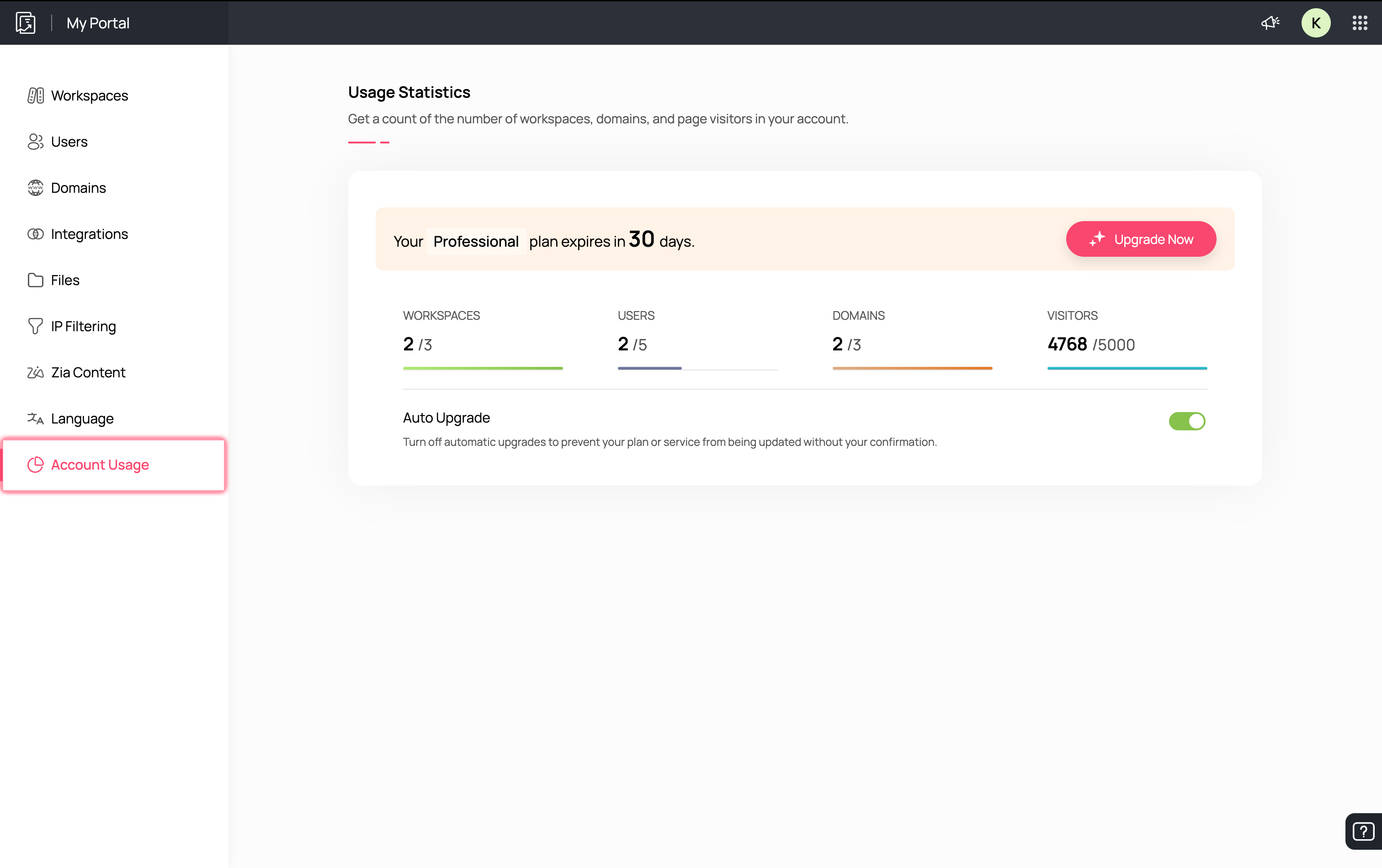Click the Integrations linked-circles icon
Screen dimensions: 1382x868
click(36, 234)
